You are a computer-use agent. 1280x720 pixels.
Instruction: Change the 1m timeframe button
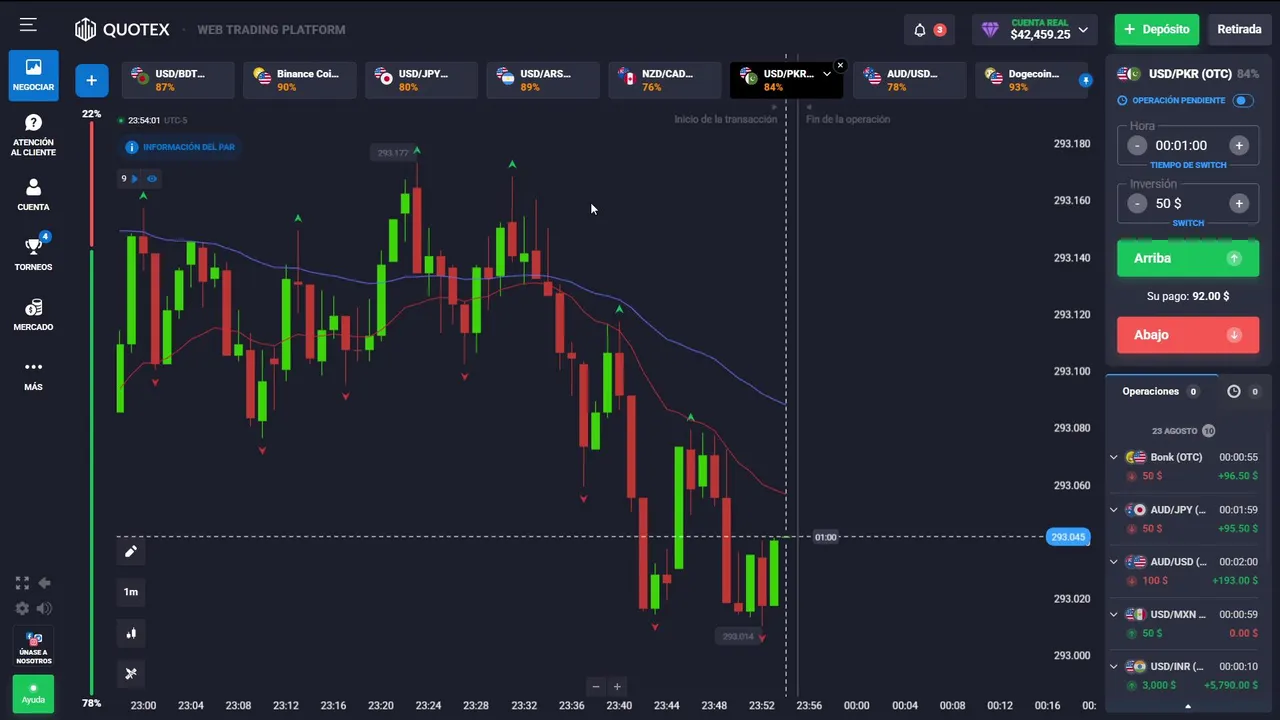pos(131,592)
